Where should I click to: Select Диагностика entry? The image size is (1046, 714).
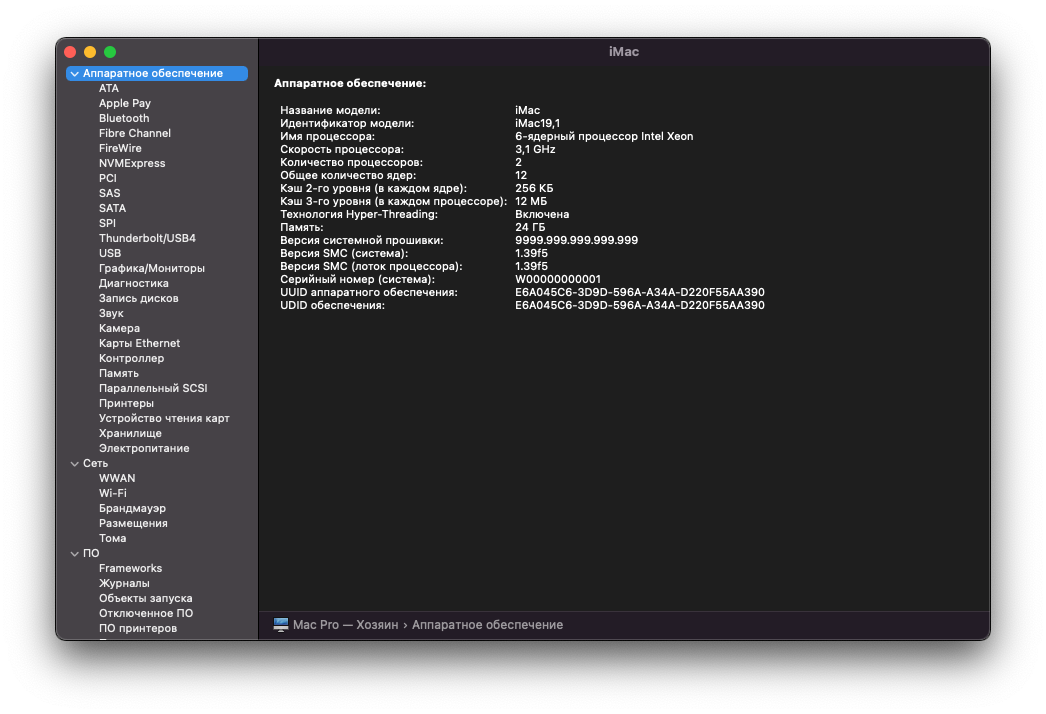(133, 284)
